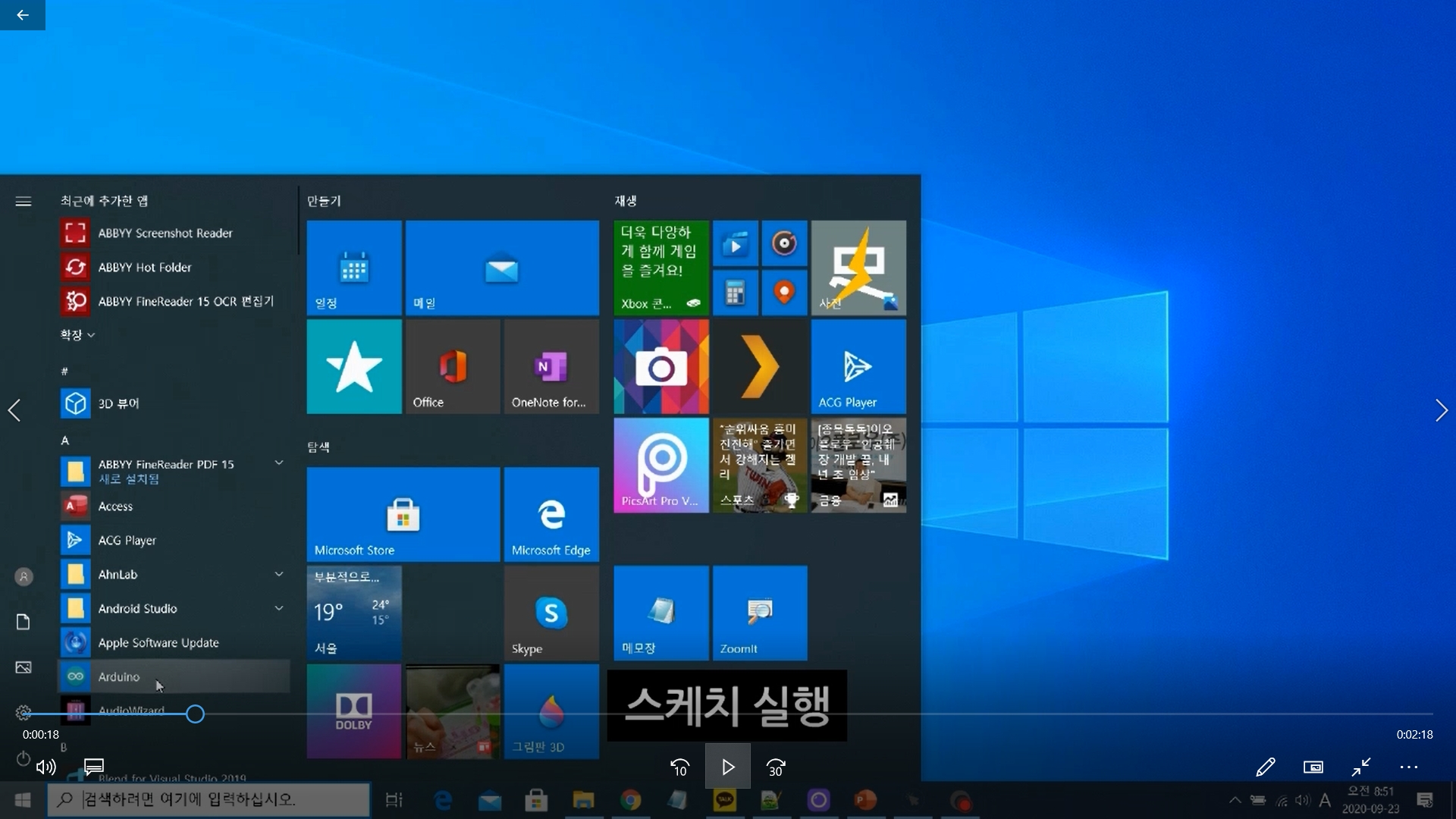
Task: Open the 사진 photos tile
Action: pos(858,268)
